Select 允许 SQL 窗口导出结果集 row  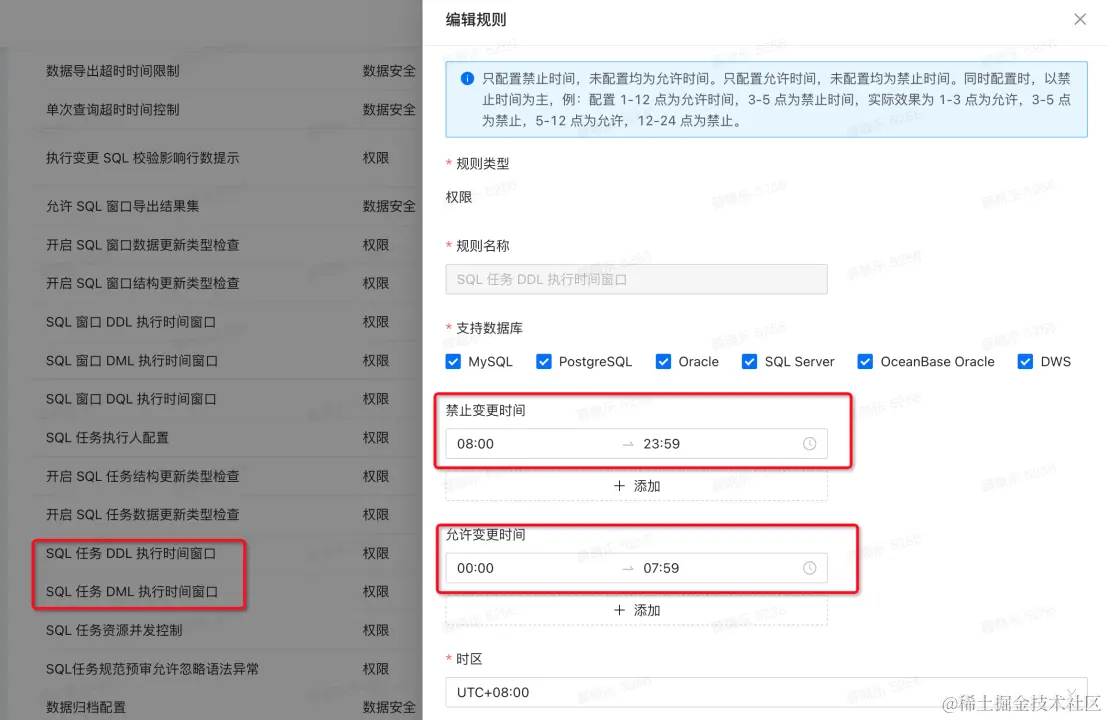pos(226,206)
